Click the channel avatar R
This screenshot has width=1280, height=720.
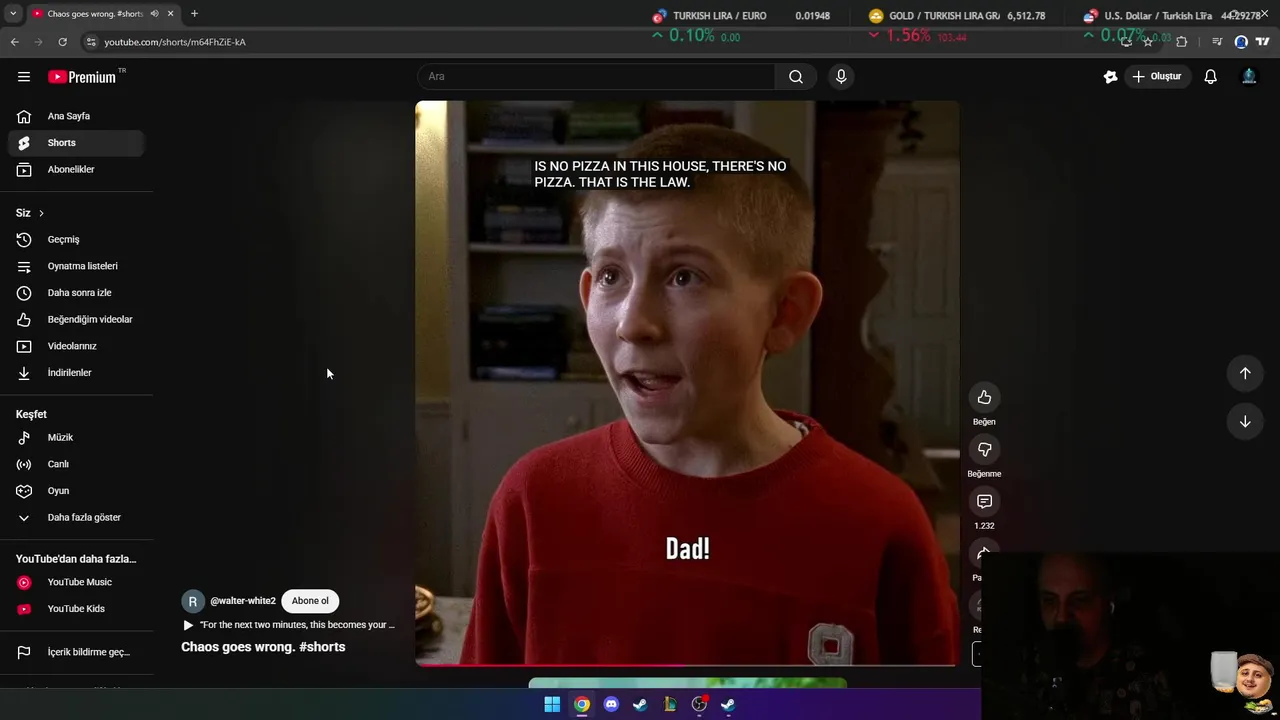pos(193,602)
